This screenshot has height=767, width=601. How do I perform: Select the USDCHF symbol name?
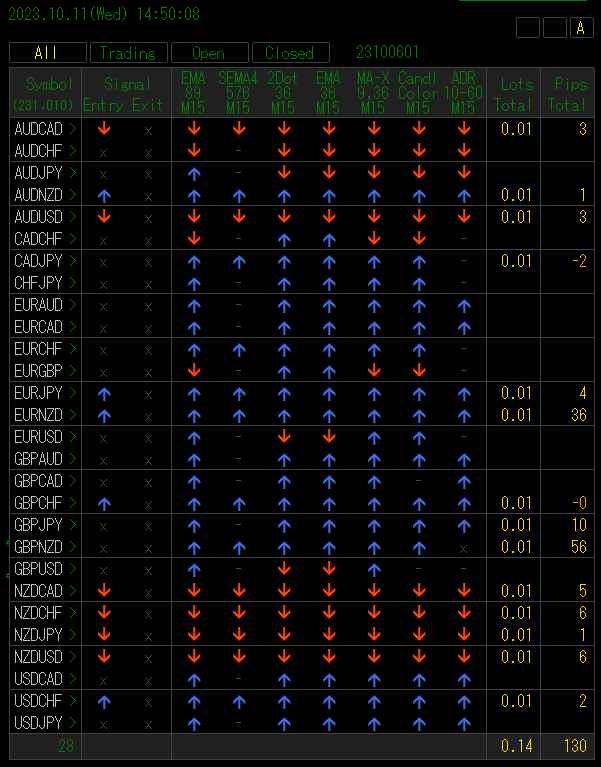(38, 701)
